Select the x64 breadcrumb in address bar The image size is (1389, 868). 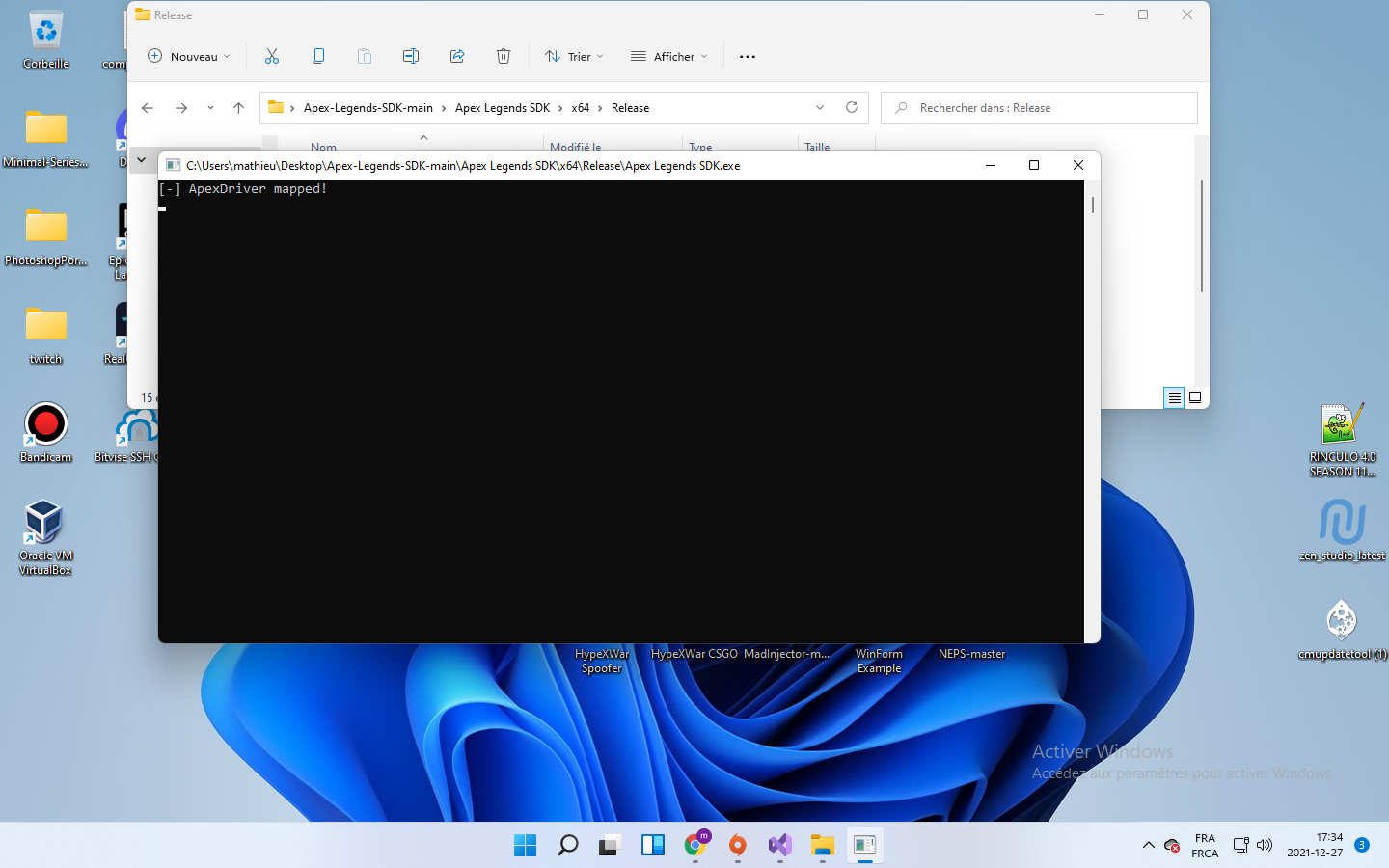coord(580,108)
